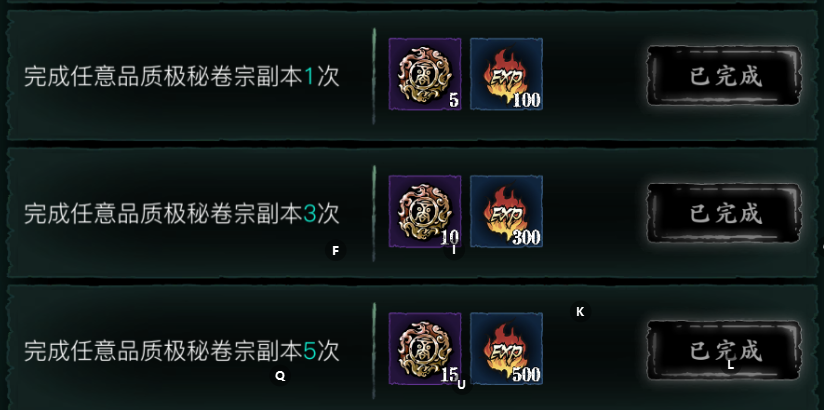This screenshot has width=824, height=410.
Task: Select the EXP 300 flame reward icon
Action: point(507,211)
